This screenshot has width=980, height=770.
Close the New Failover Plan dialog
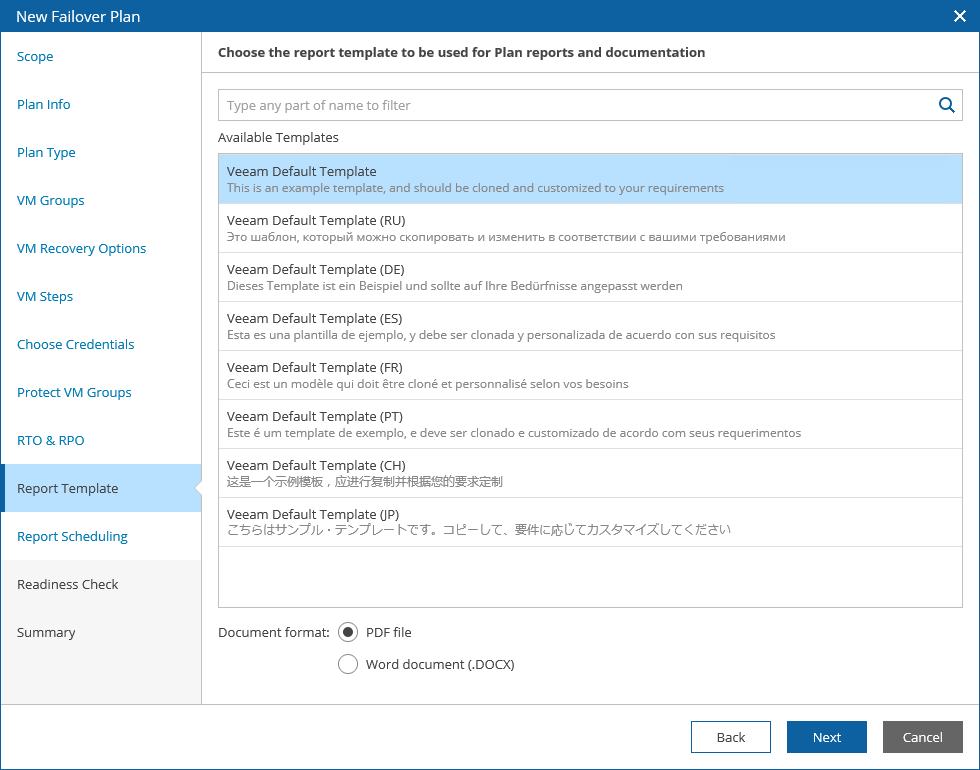(959, 15)
